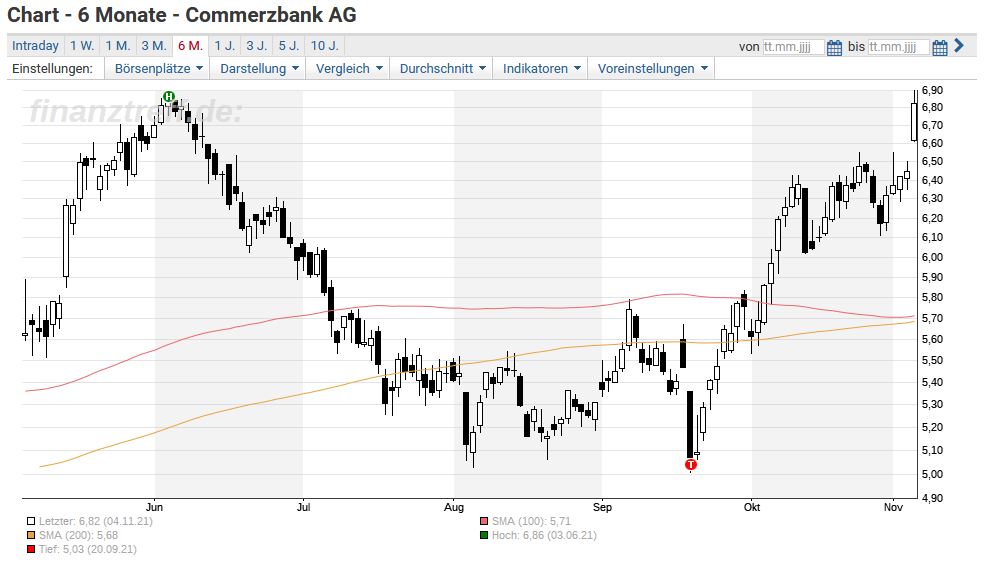Switch to the Intraday tab
Viewport: 984px width, 562px height.
point(35,46)
